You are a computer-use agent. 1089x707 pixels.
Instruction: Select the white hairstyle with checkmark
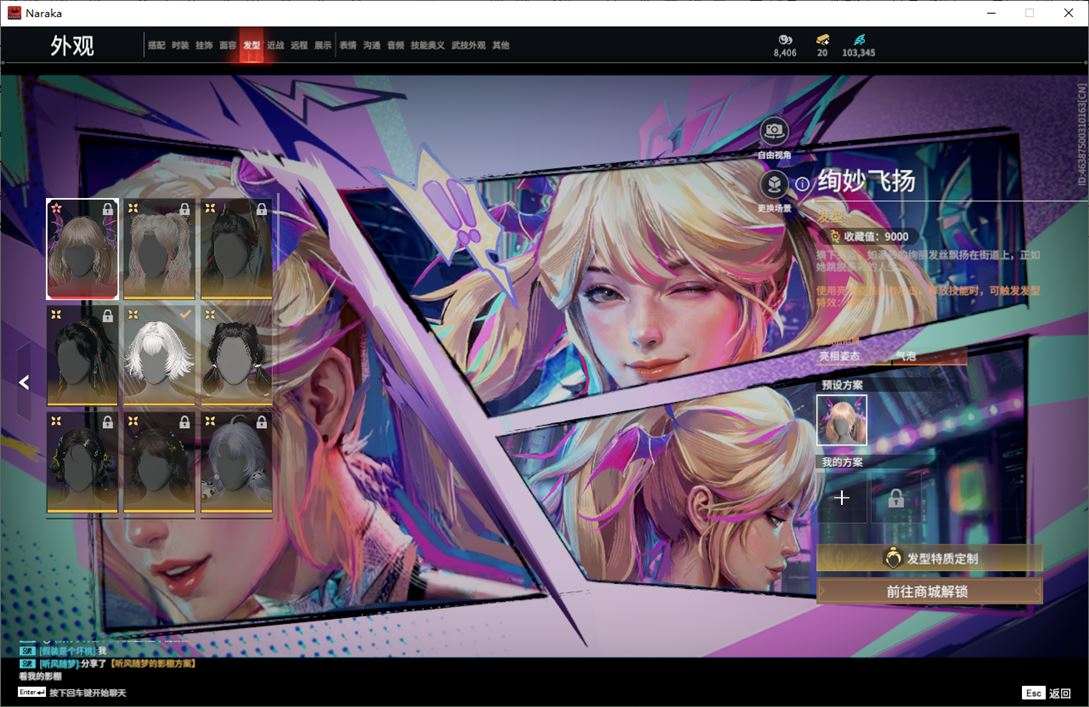point(159,356)
